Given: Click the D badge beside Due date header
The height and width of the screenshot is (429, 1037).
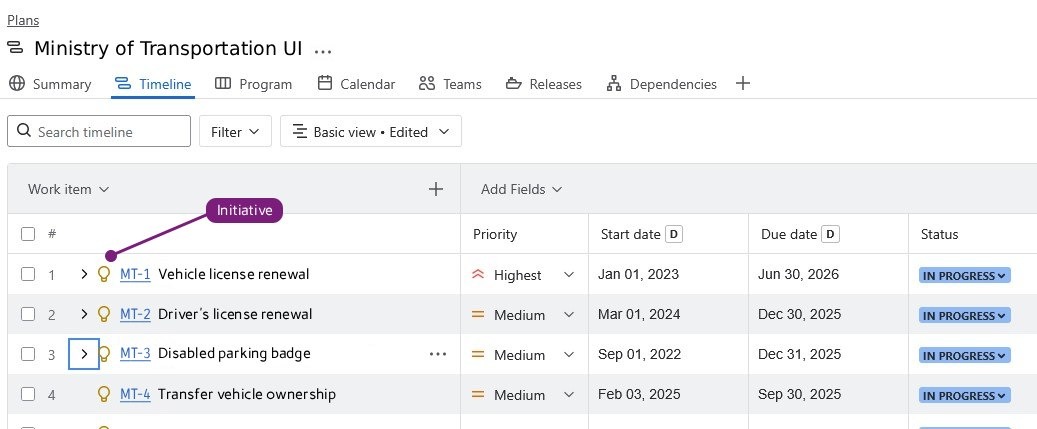Looking at the screenshot, I should click(830, 234).
